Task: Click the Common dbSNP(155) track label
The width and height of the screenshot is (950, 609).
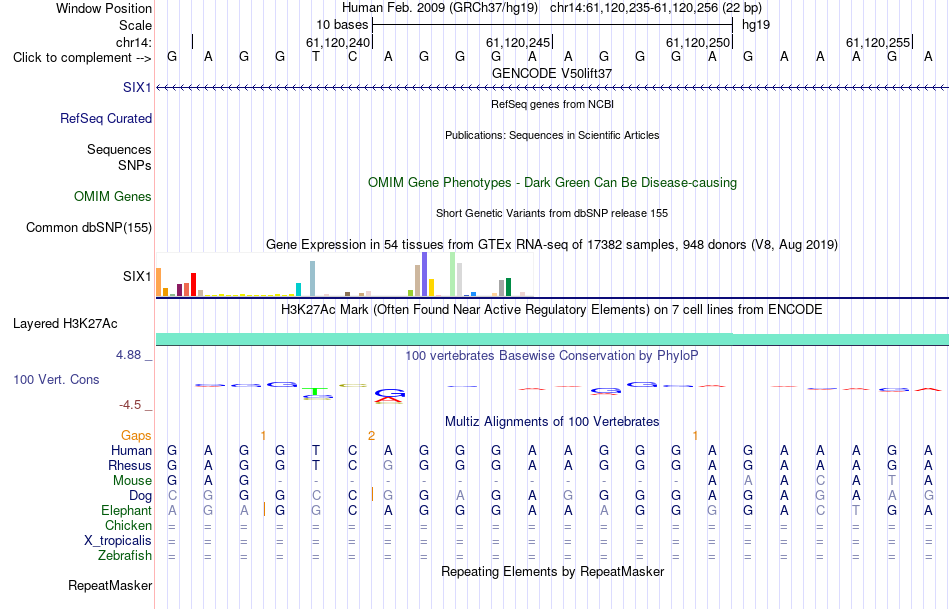Action: click(x=89, y=228)
